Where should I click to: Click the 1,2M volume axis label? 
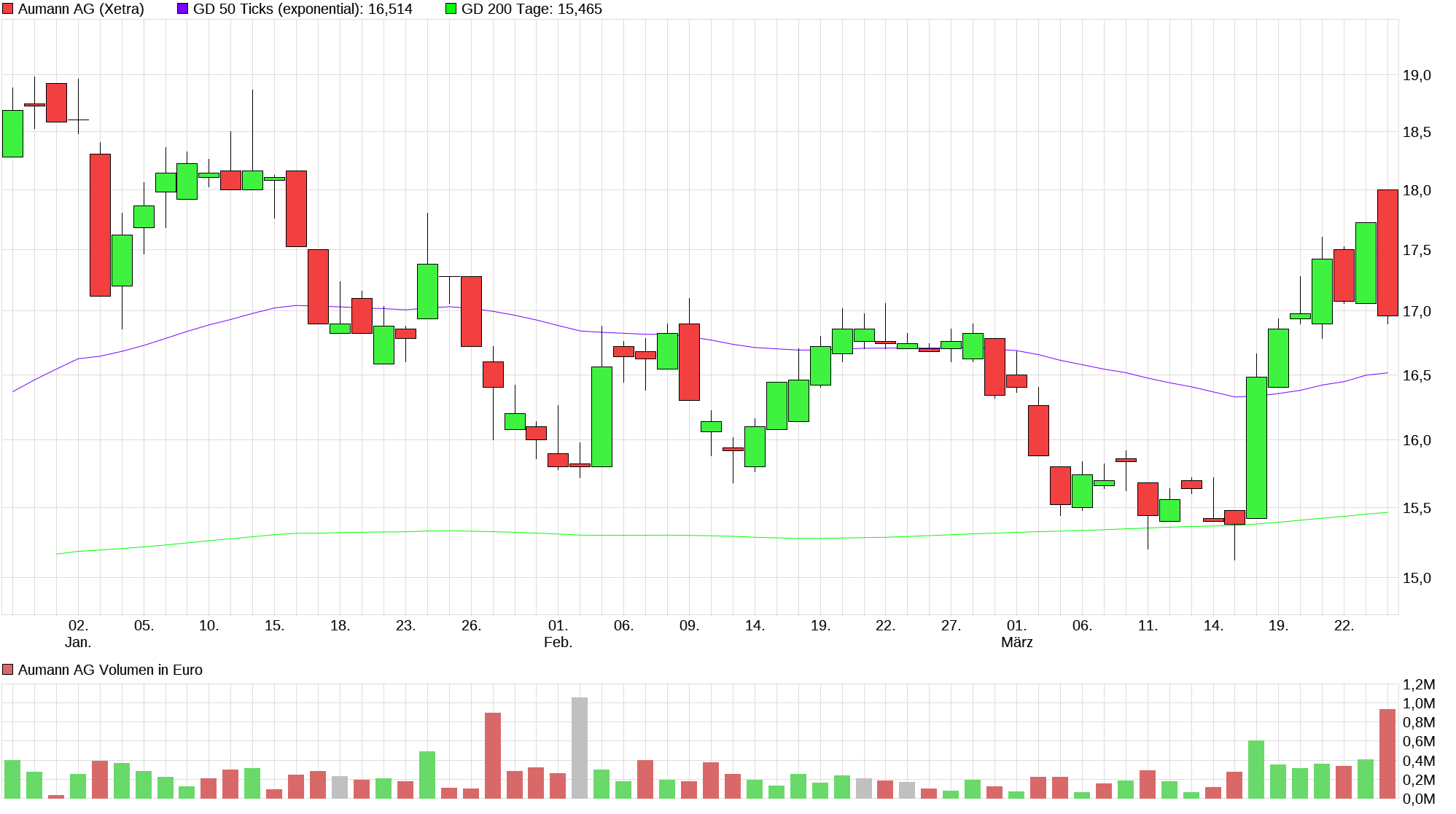(1419, 684)
